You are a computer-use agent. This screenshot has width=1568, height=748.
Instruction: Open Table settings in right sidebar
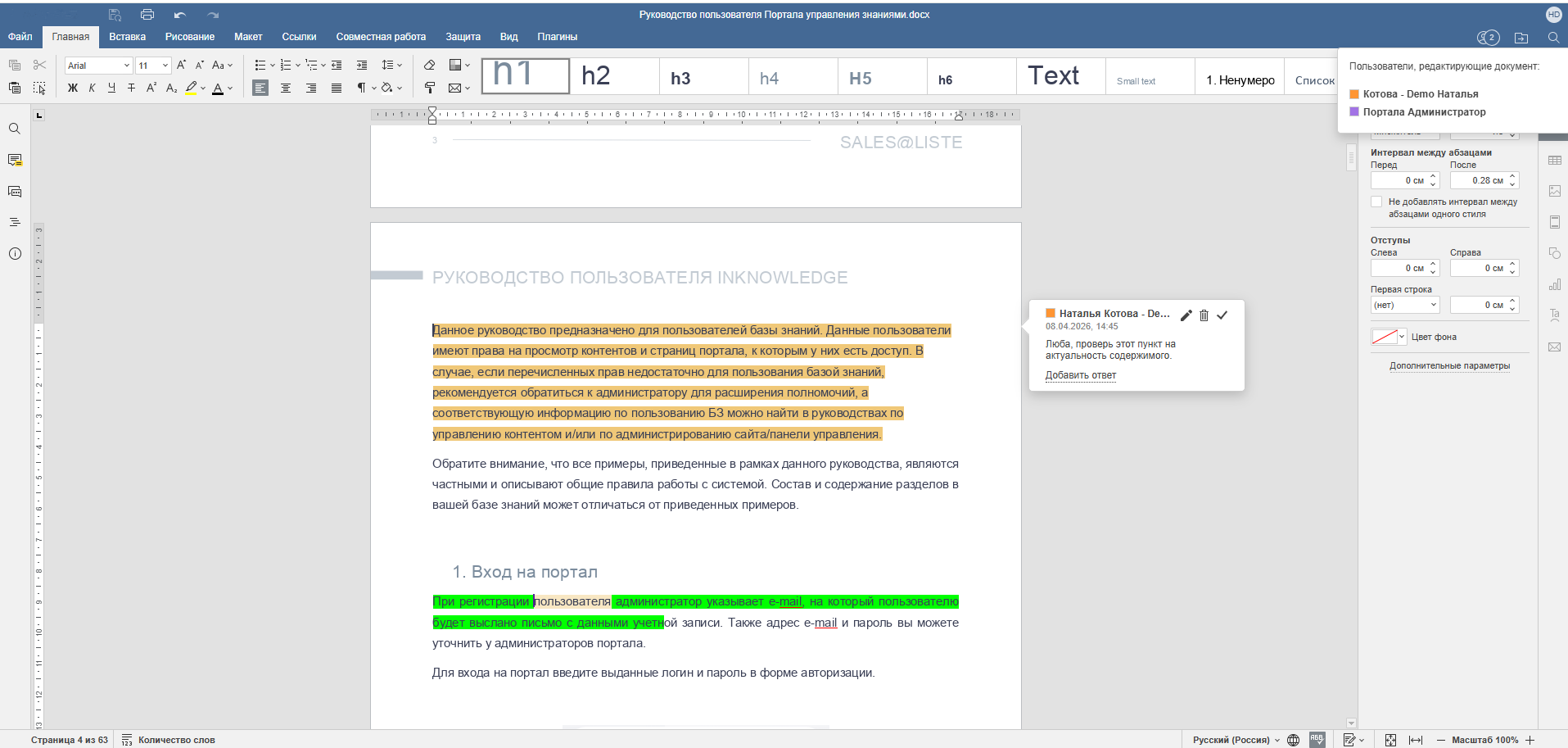[x=1555, y=160]
